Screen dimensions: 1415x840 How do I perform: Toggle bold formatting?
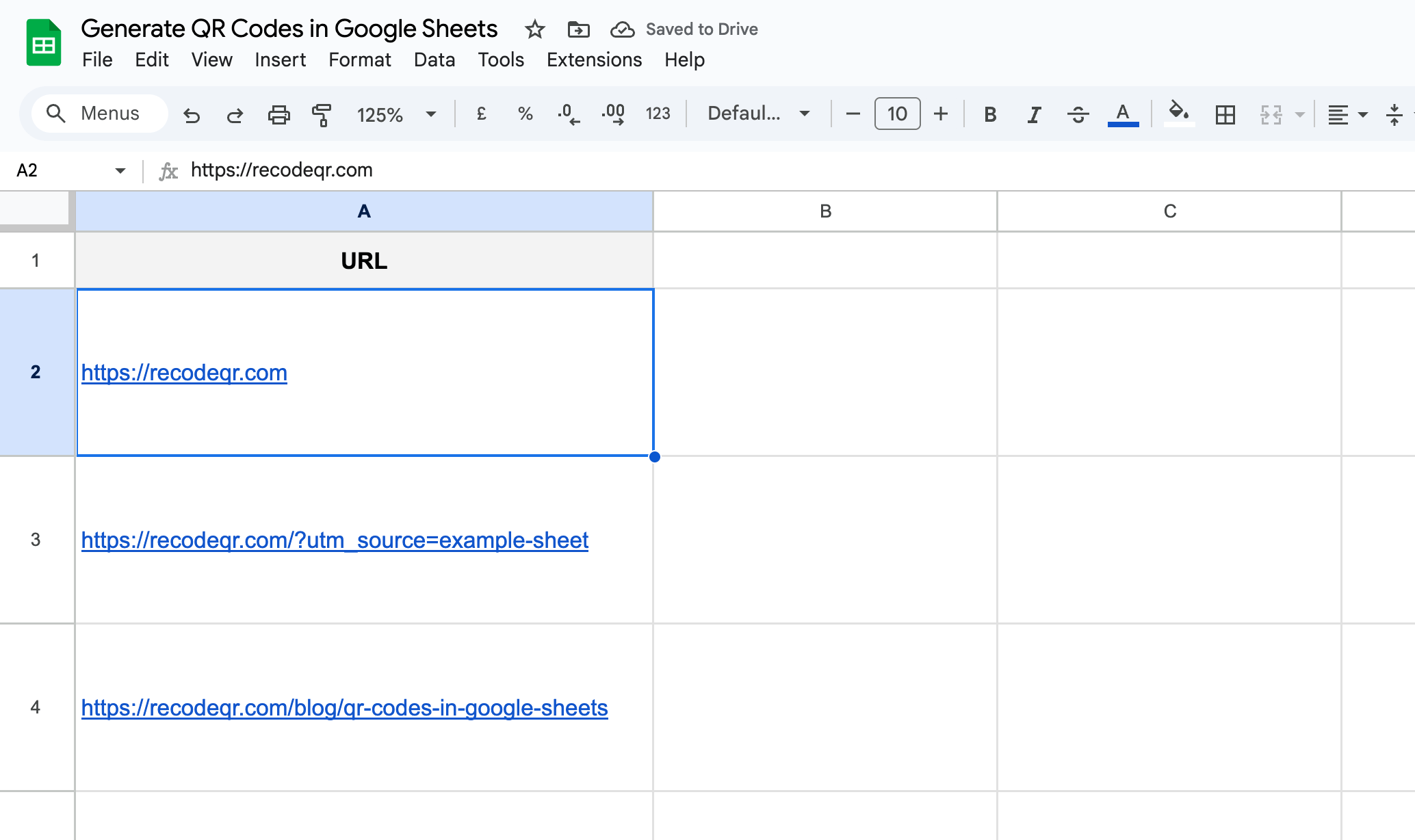click(x=989, y=114)
